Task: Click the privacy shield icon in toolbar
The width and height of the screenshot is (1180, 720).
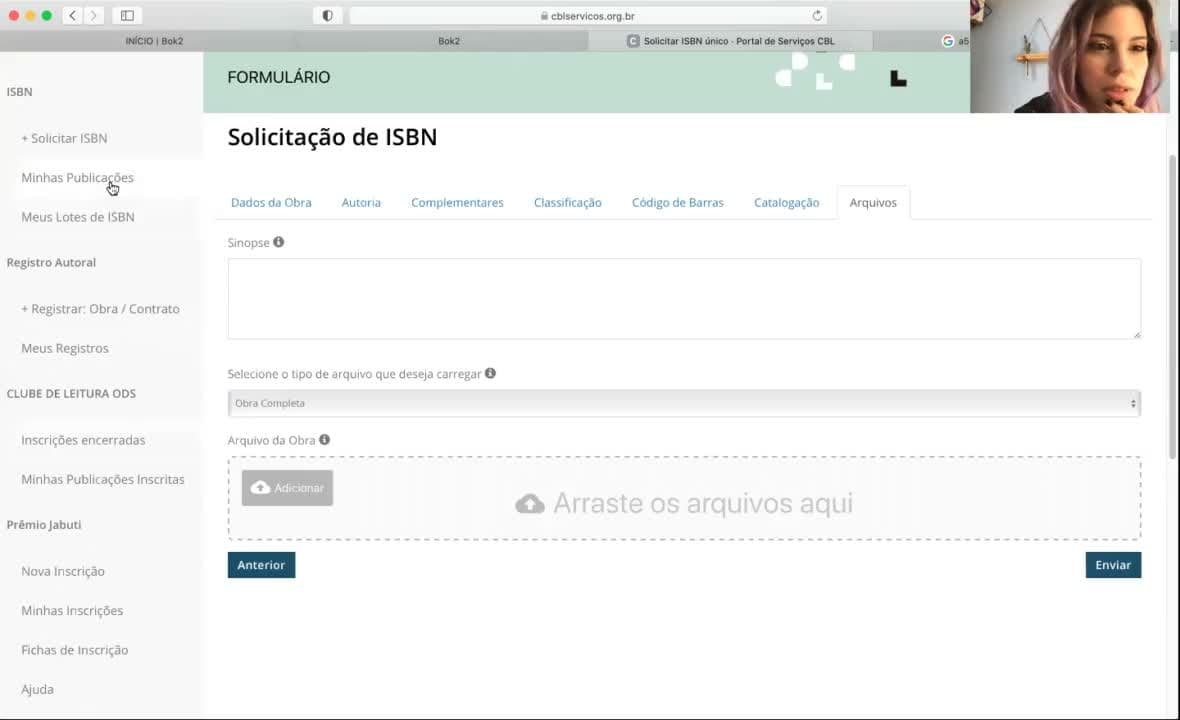Action: pos(327,15)
